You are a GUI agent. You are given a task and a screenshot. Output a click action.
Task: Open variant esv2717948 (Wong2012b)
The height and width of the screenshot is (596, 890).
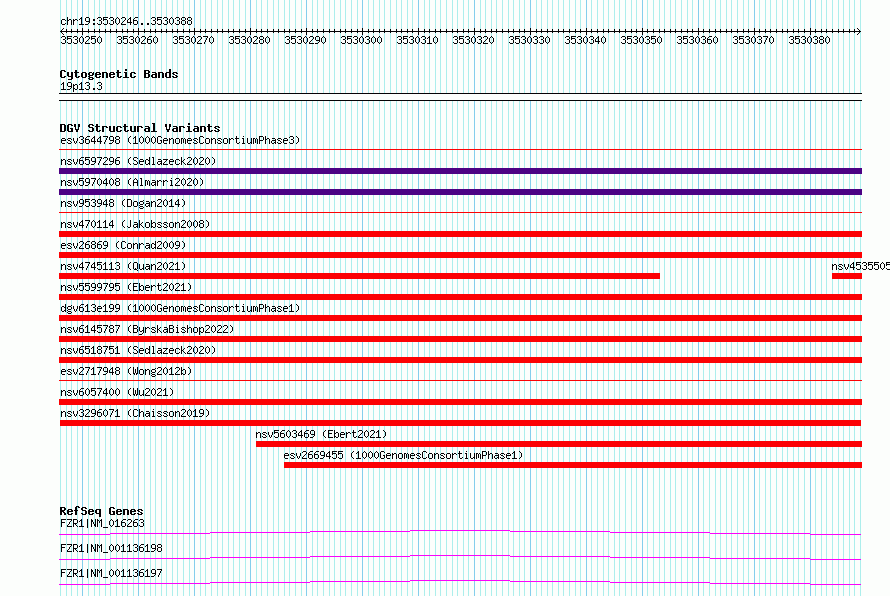[x=126, y=371]
